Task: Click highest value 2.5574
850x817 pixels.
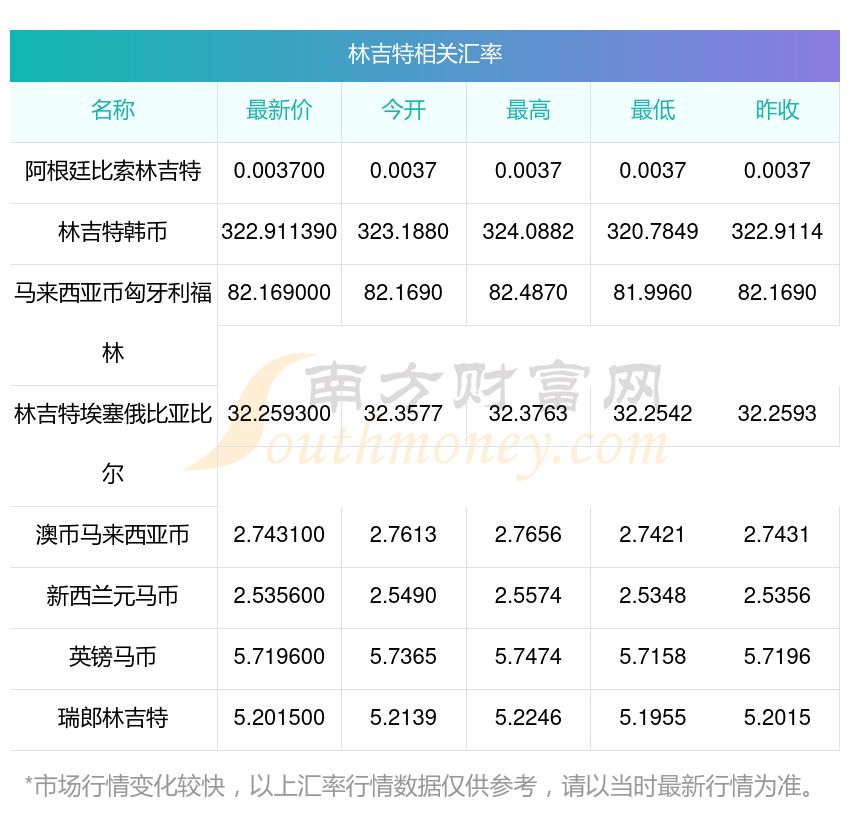Action: pyautogui.click(x=528, y=596)
